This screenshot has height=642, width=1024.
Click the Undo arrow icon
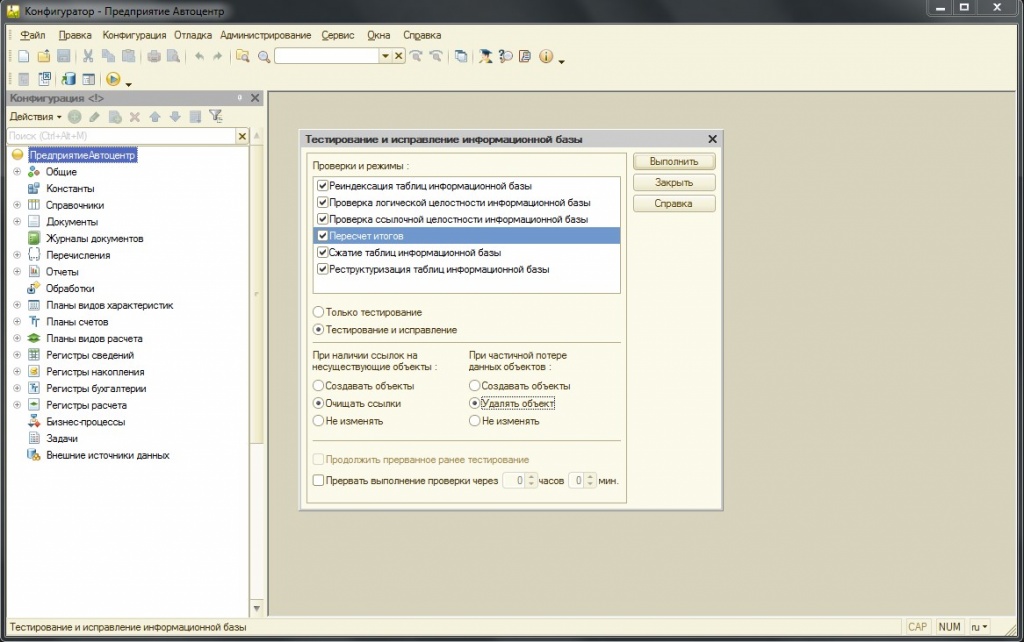199,57
